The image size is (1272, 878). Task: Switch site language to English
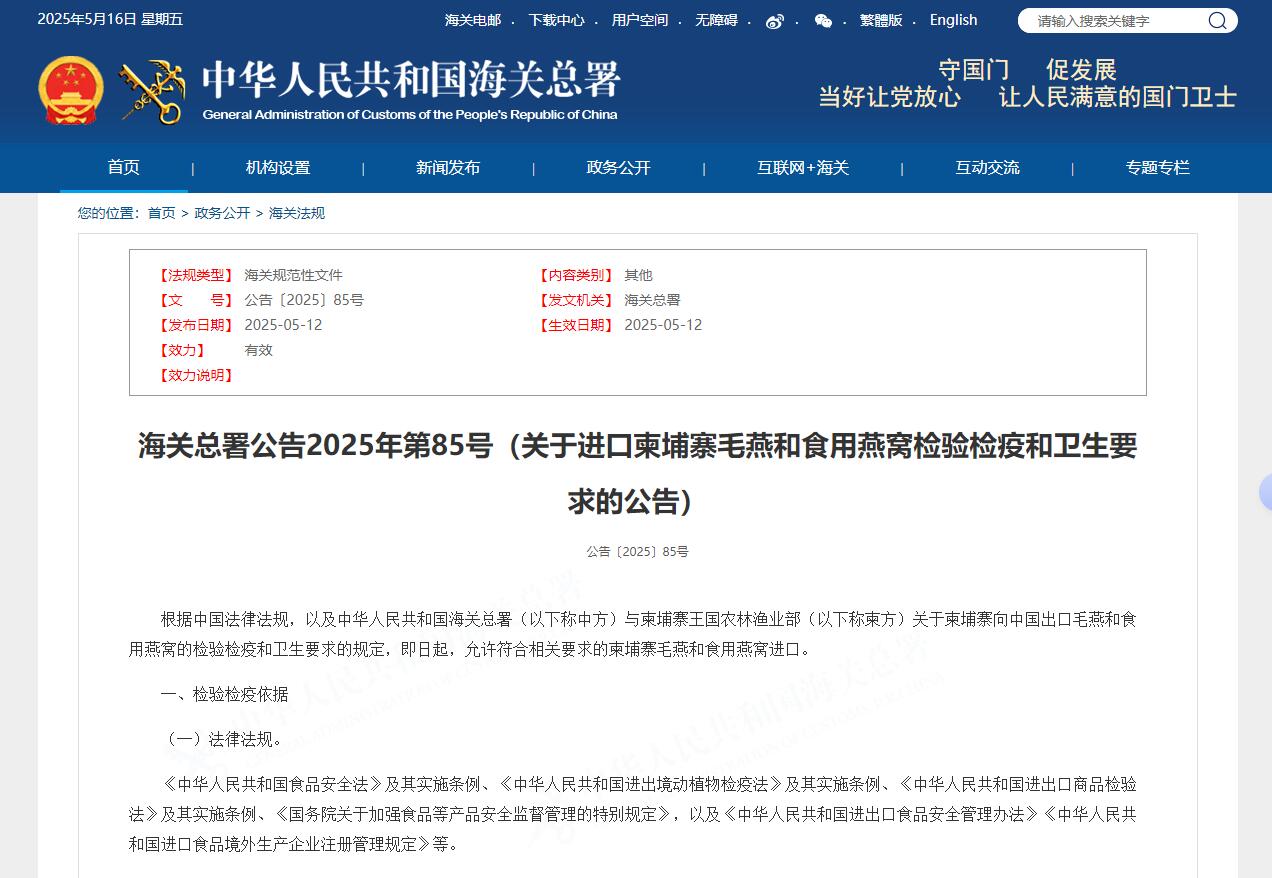point(954,20)
